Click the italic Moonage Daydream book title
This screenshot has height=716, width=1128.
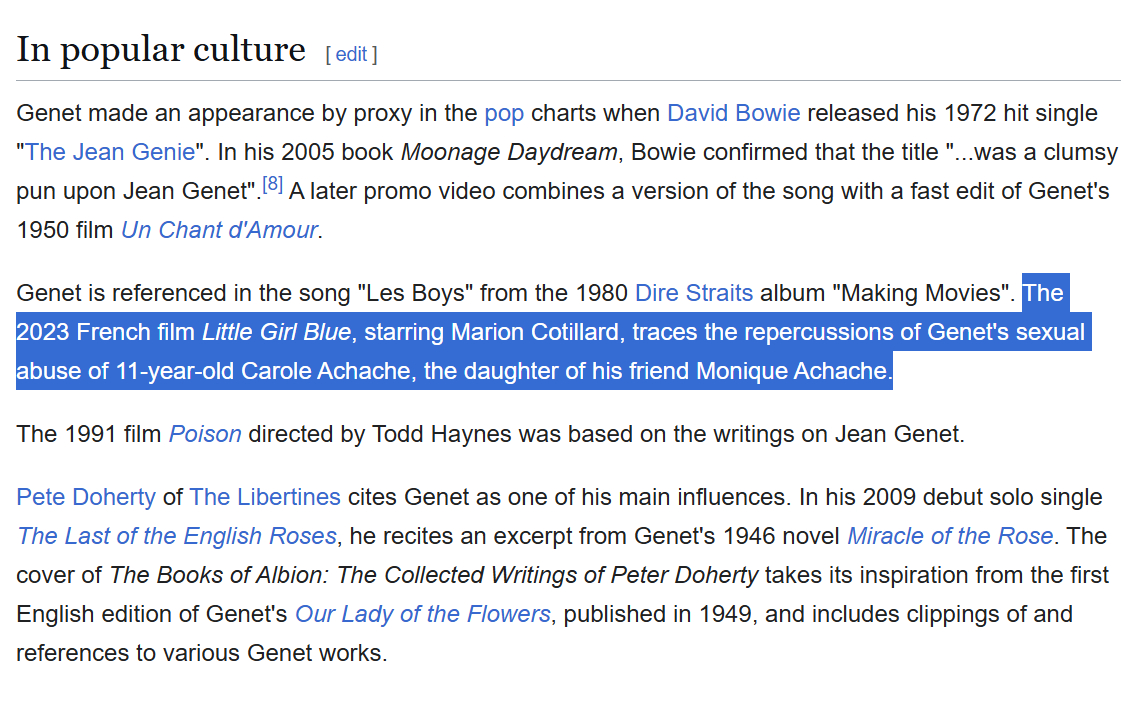point(509,152)
